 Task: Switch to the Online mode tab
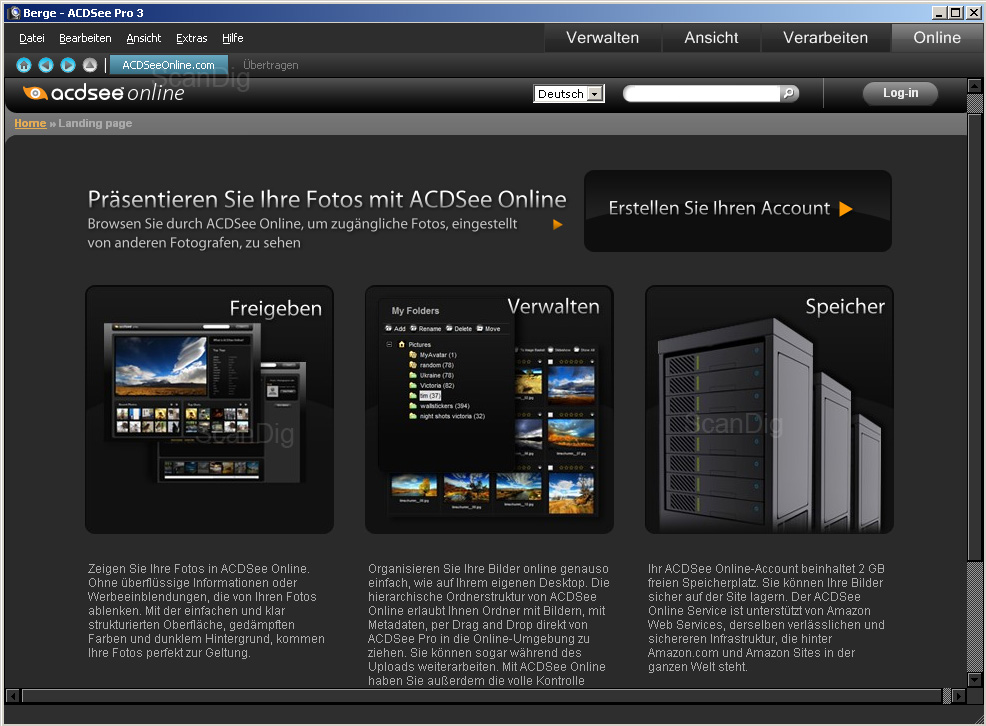pyautogui.click(x=936, y=38)
